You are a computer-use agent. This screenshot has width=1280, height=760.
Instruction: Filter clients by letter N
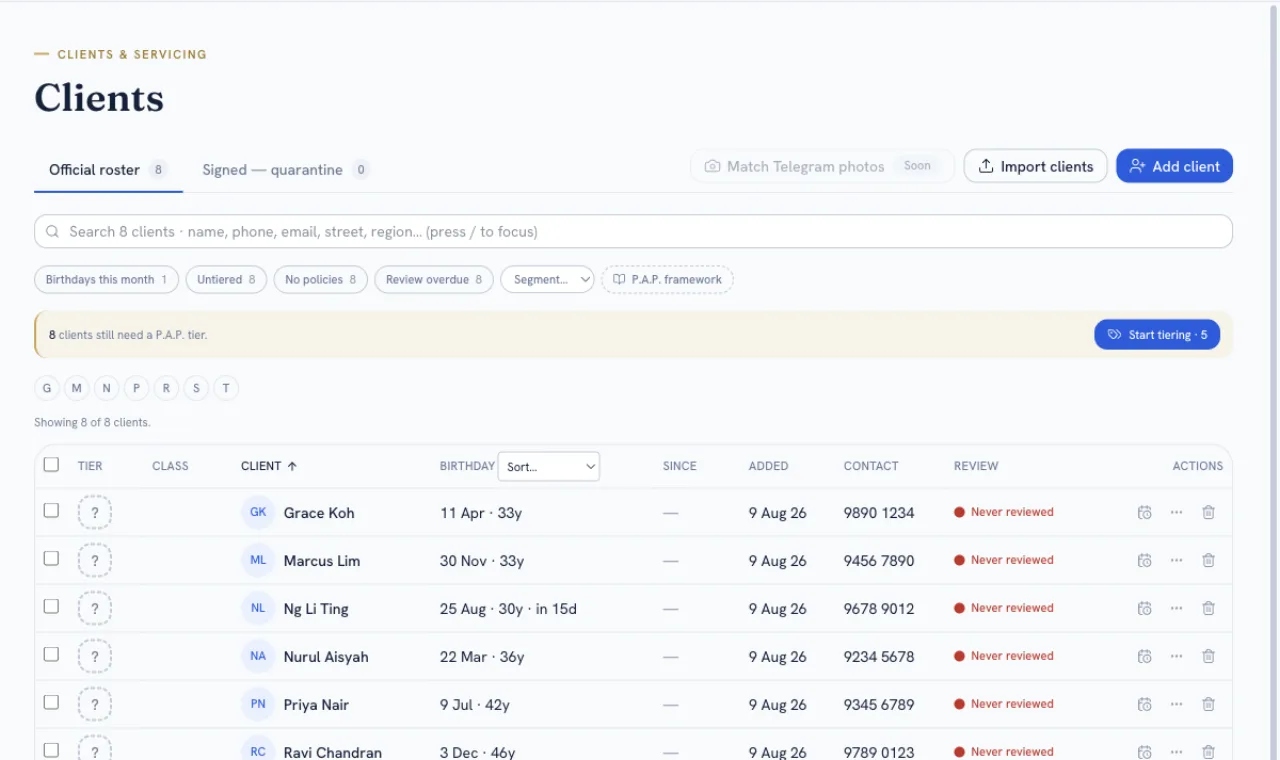(107, 388)
